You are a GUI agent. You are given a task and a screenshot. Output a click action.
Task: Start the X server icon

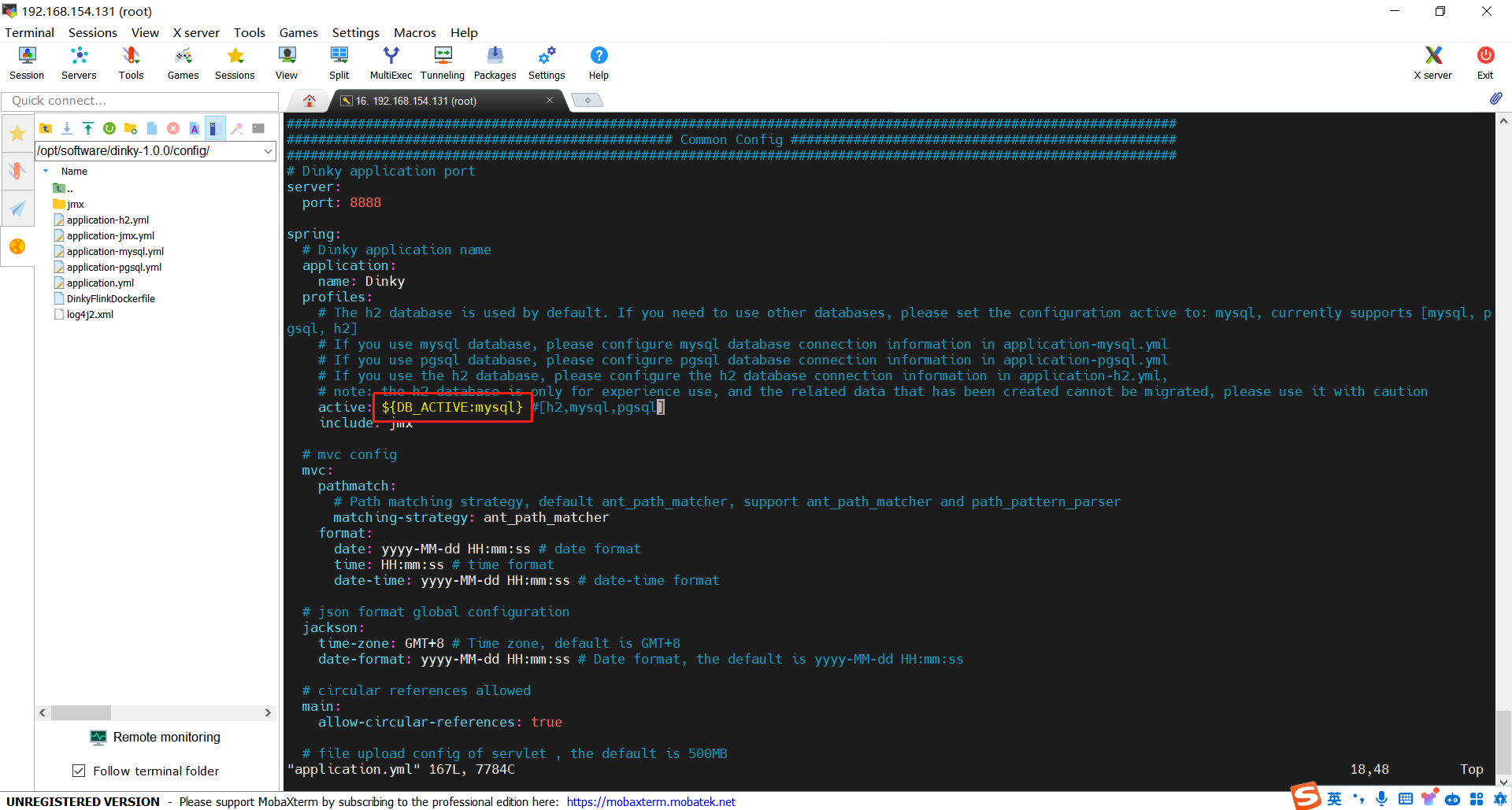click(x=1432, y=63)
